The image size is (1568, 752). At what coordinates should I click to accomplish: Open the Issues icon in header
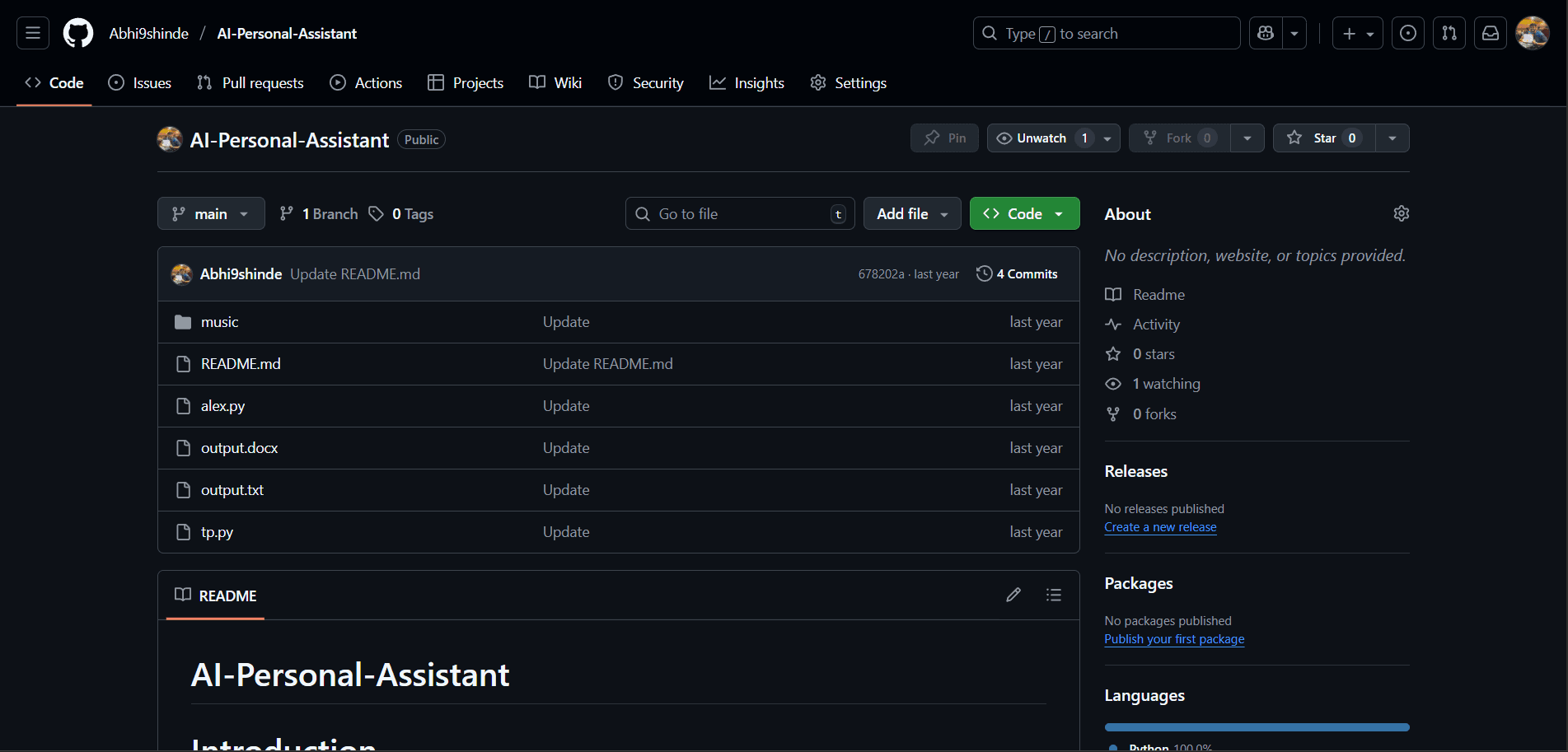(1408, 33)
